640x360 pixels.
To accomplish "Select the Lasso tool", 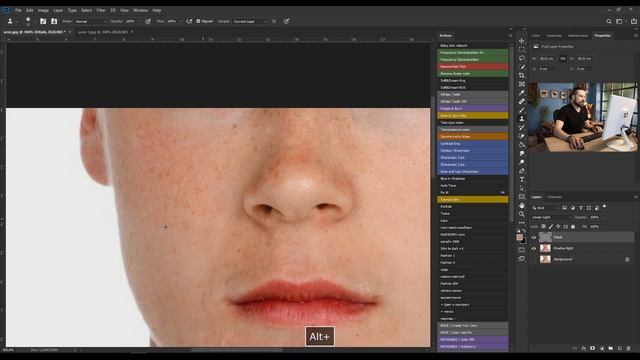I will tap(522, 58).
